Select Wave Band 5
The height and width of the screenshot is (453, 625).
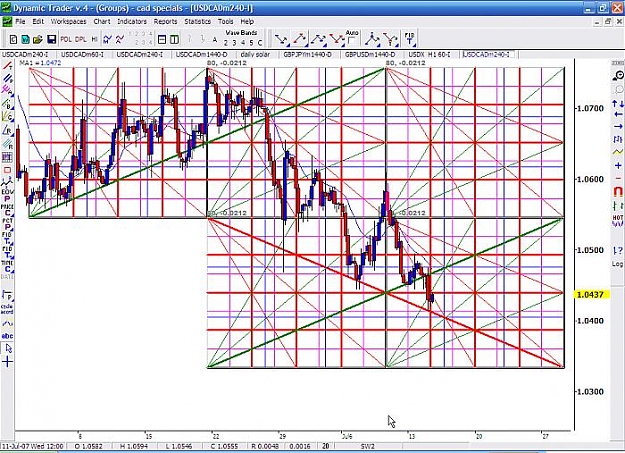pos(251,43)
